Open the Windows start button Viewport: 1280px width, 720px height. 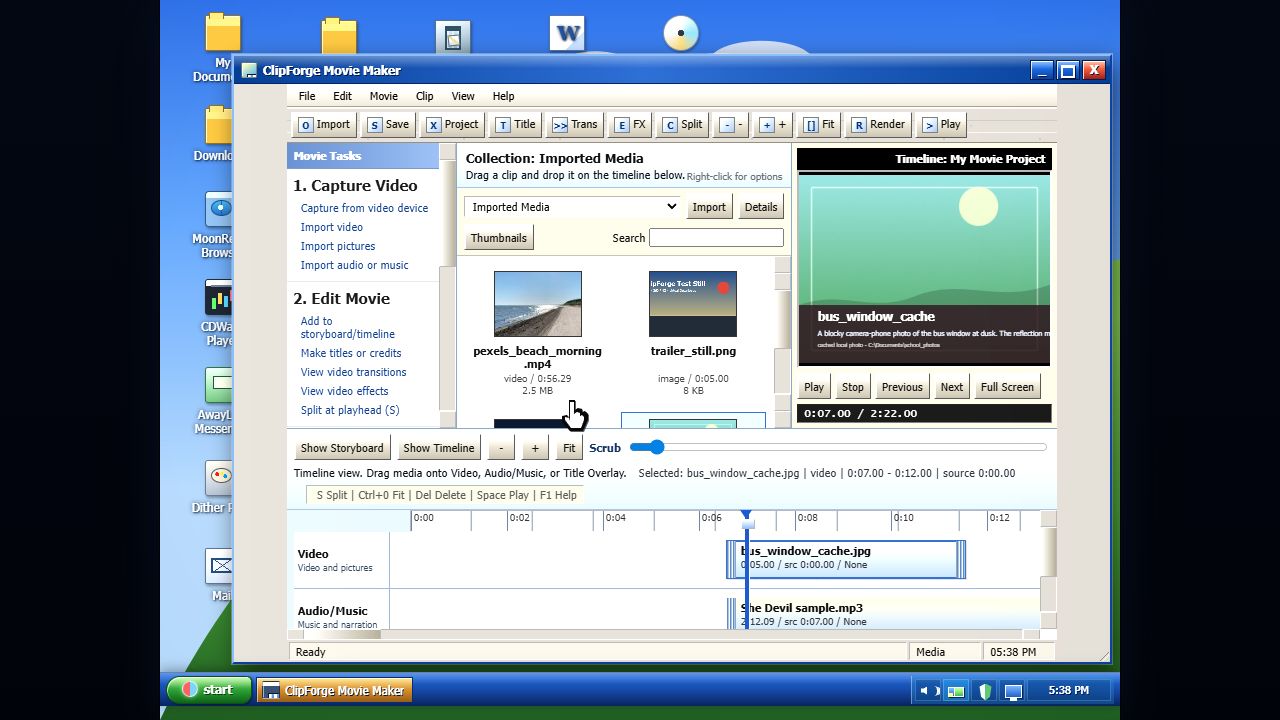click(208, 690)
